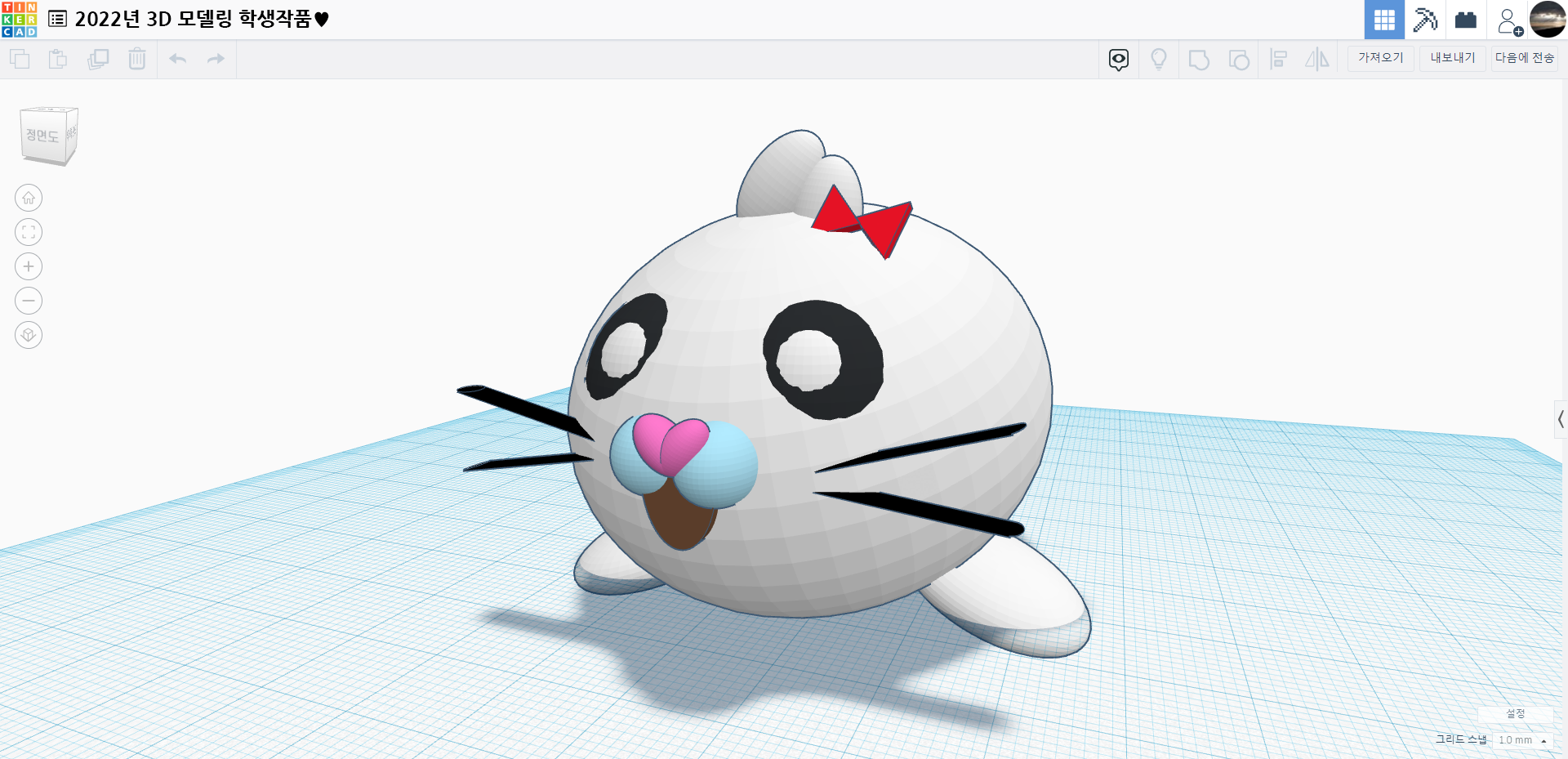Image resolution: width=1568 pixels, height=759 pixels.
Task: Click the 가져오기 import button
Action: coord(1381,58)
